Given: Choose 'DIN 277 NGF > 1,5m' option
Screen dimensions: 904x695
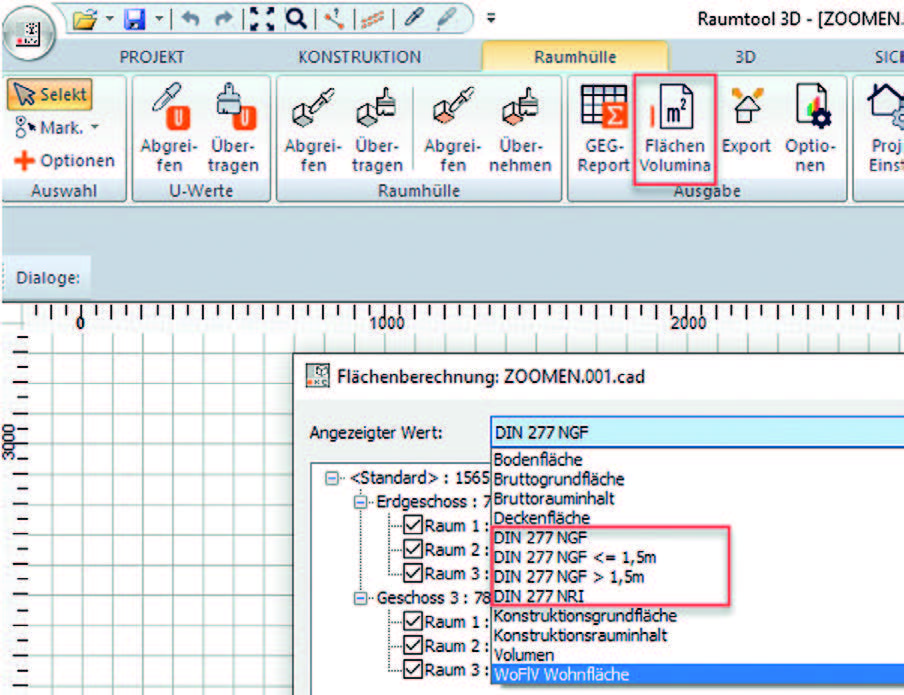Looking at the screenshot, I should click(x=569, y=576).
